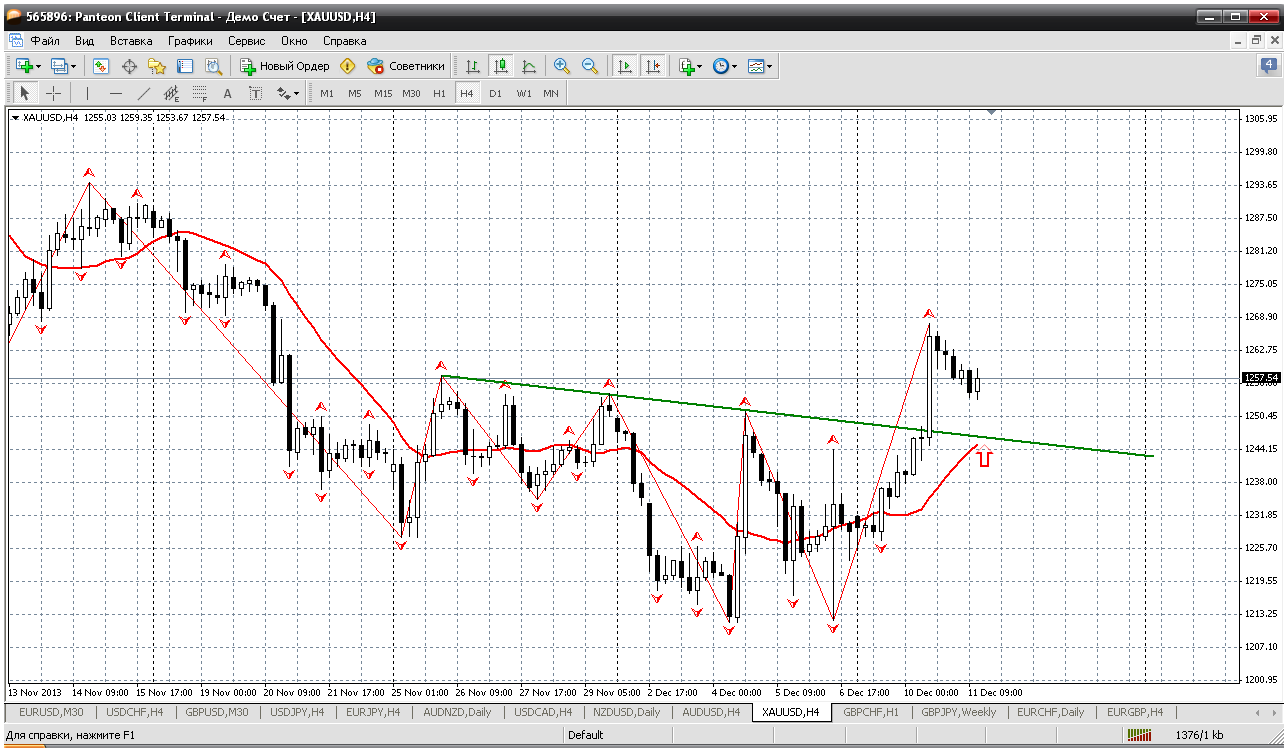1288x748 pixels.
Task: Open the AUDNZD,Daily chart tab
Action: pyautogui.click(x=458, y=712)
